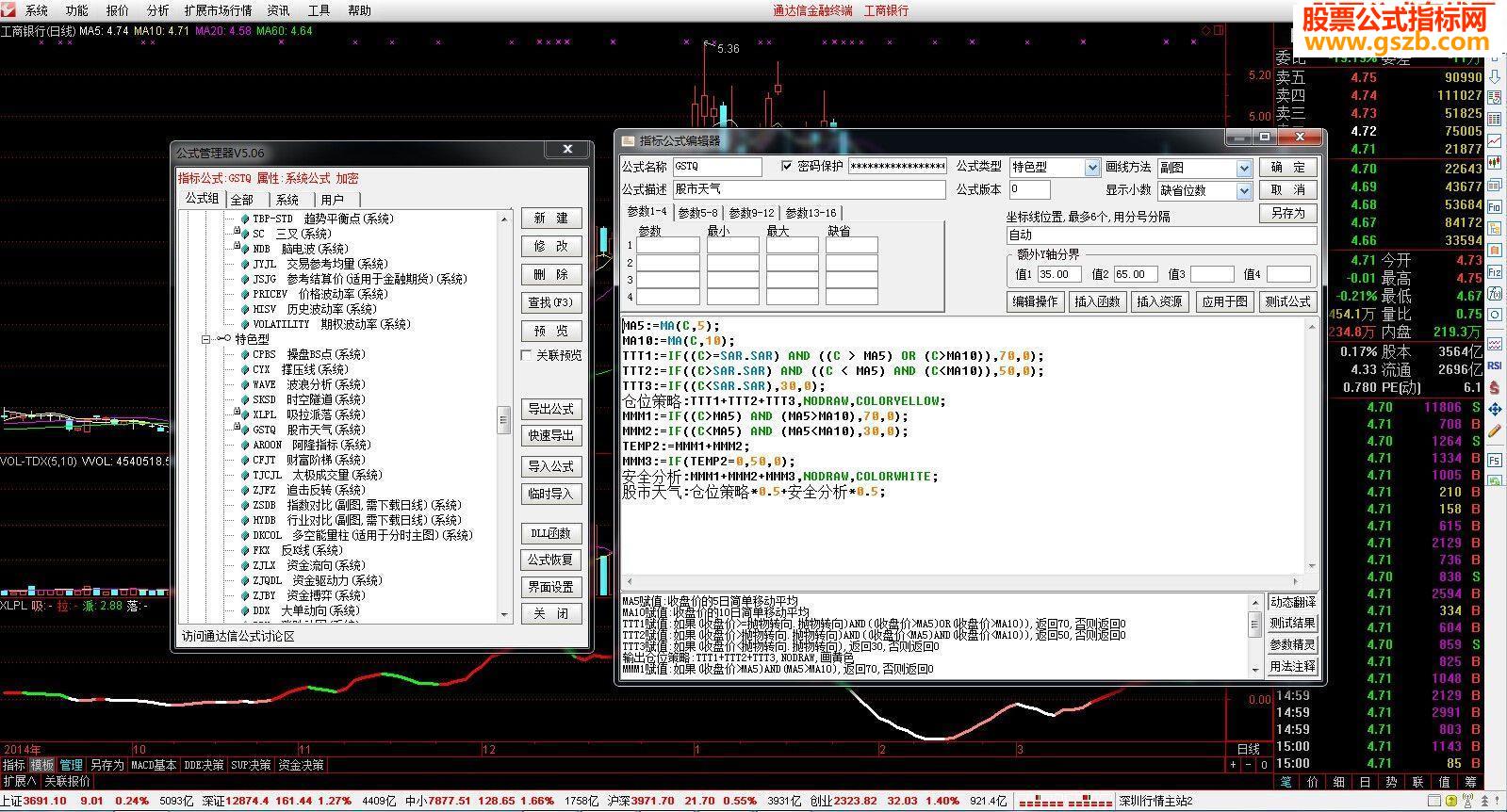
Task: Click the 公式描述 description input field
Action: coord(809,189)
